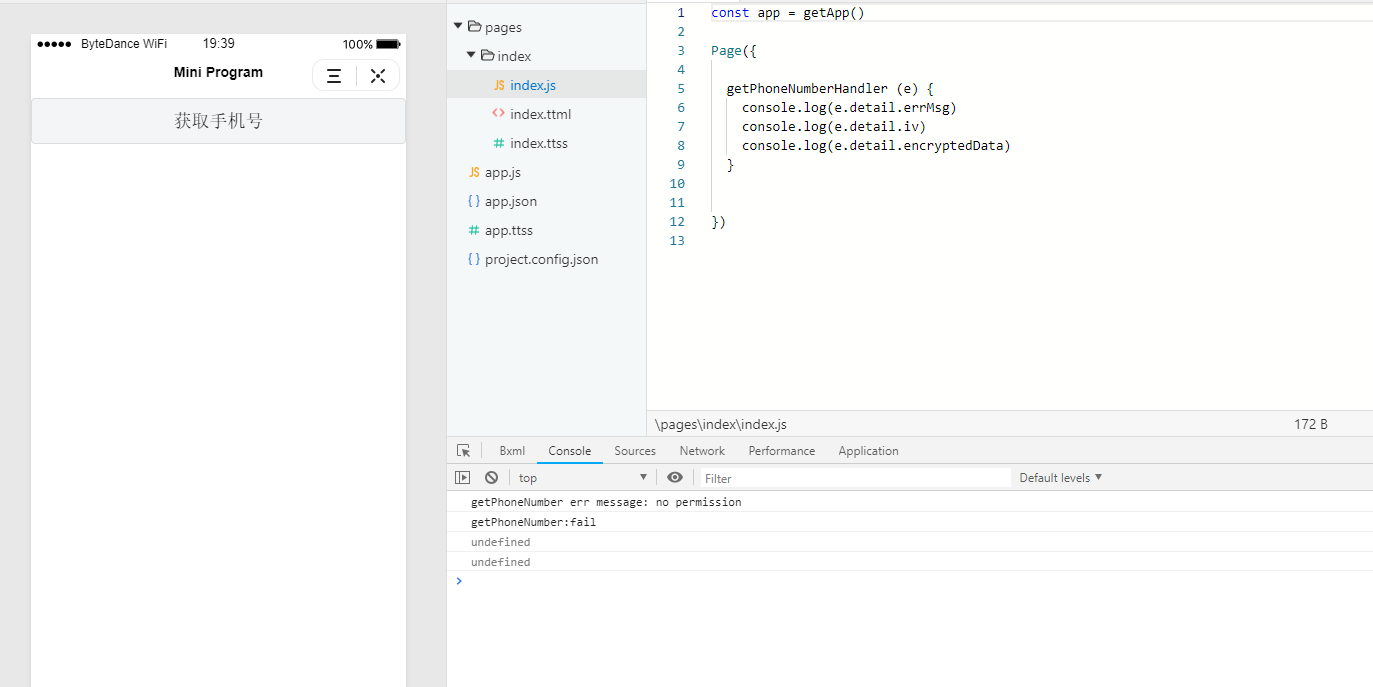Switch to the Console tab
The image size is (1373, 687).
click(x=570, y=451)
